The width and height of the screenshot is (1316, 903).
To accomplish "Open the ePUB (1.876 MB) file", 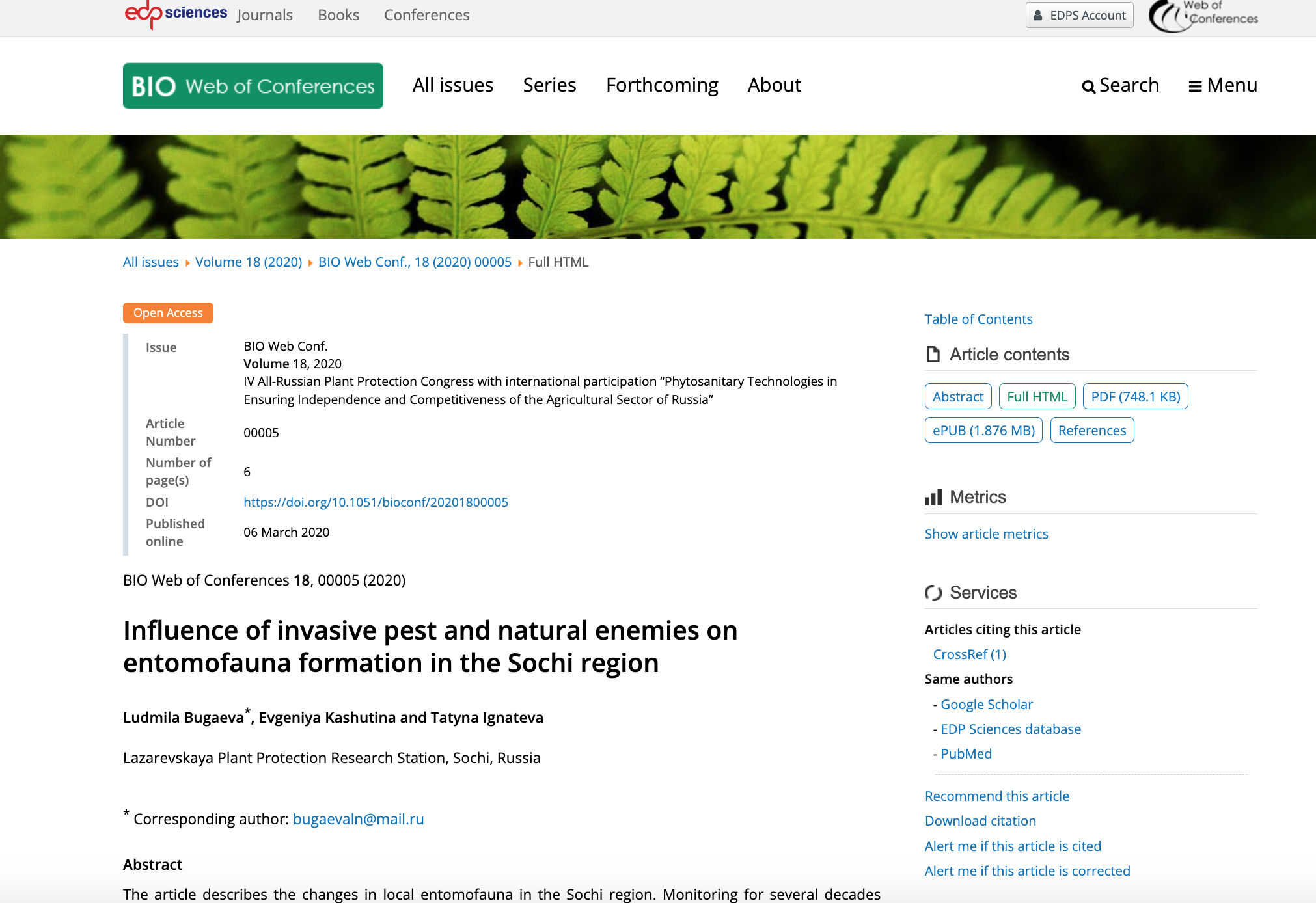I will pos(983,430).
